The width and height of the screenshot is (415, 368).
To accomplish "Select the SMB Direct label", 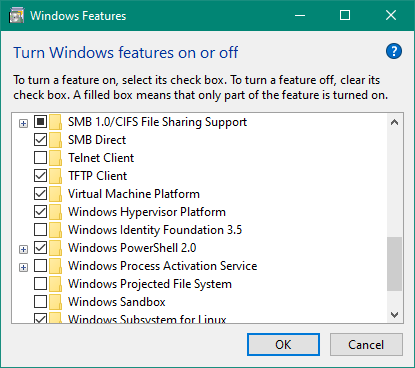I will [97, 140].
